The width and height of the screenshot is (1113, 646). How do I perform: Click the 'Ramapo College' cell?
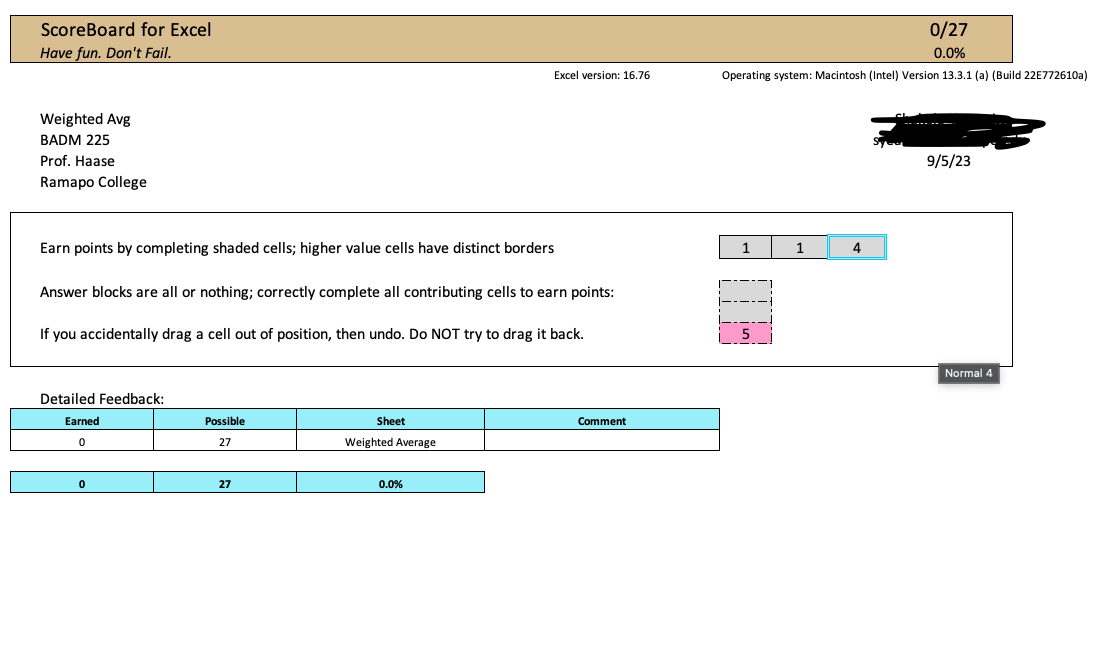click(93, 182)
